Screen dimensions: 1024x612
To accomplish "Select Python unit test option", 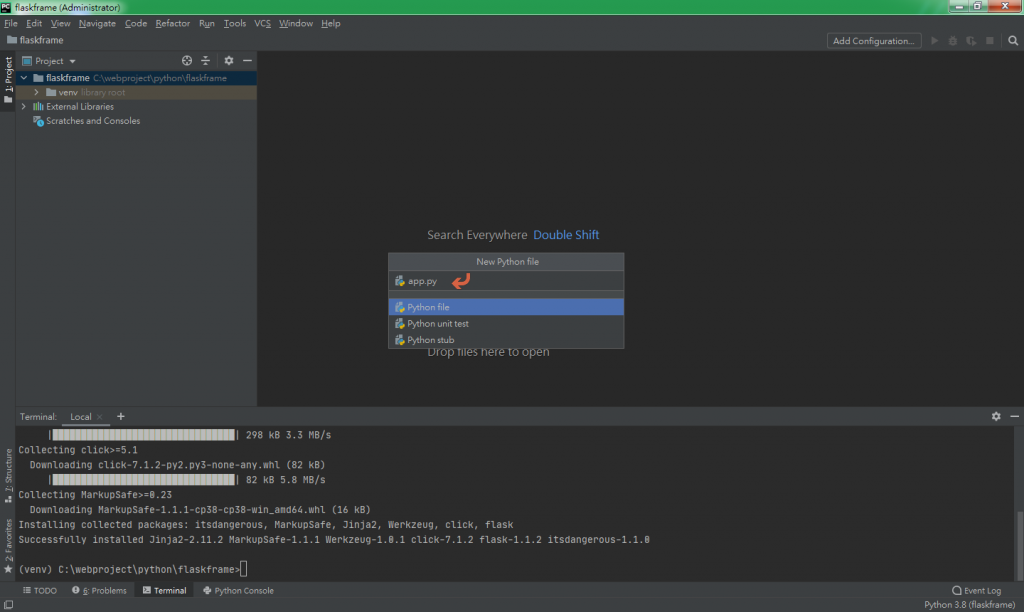I will point(506,323).
